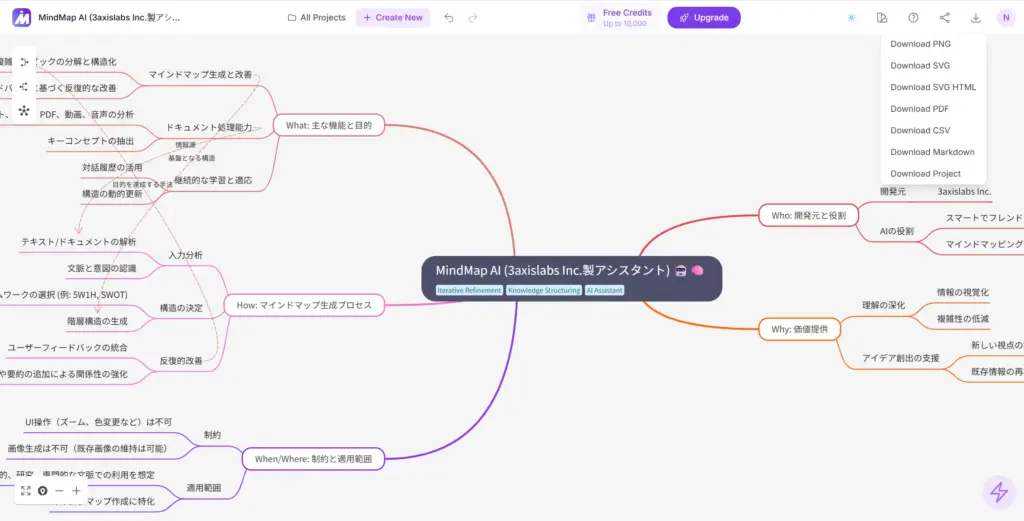Select the radial layout icon in left toolbar
Viewport: 1024px width, 521px height.
(24, 110)
